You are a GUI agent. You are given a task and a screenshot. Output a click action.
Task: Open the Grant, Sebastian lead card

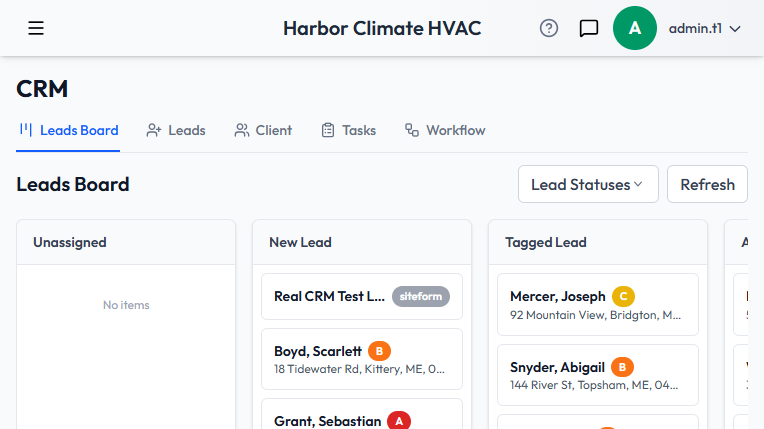point(362,414)
